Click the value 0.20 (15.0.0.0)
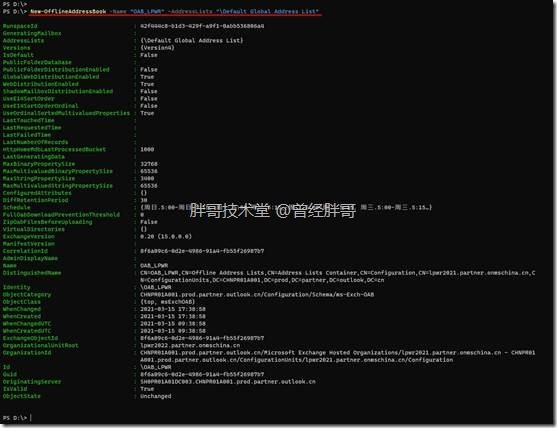Viewport: 557px width, 428px height. (166, 237)
